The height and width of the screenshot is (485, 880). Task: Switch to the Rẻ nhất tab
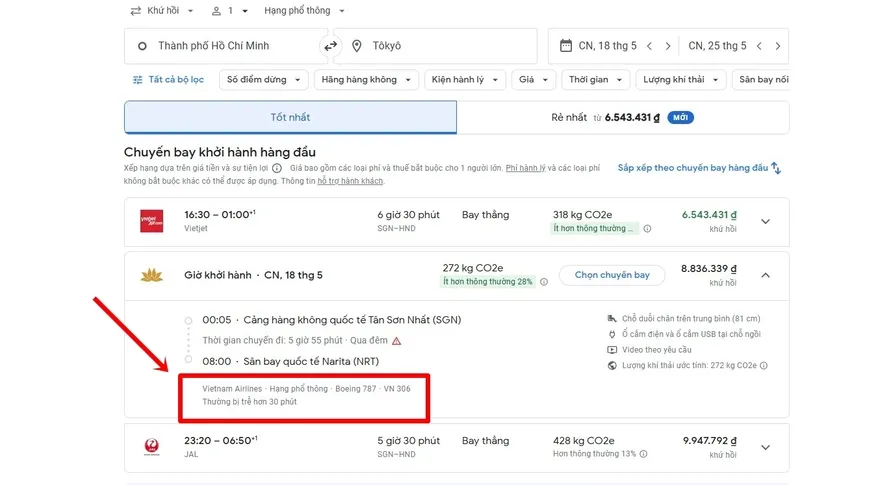622,117
